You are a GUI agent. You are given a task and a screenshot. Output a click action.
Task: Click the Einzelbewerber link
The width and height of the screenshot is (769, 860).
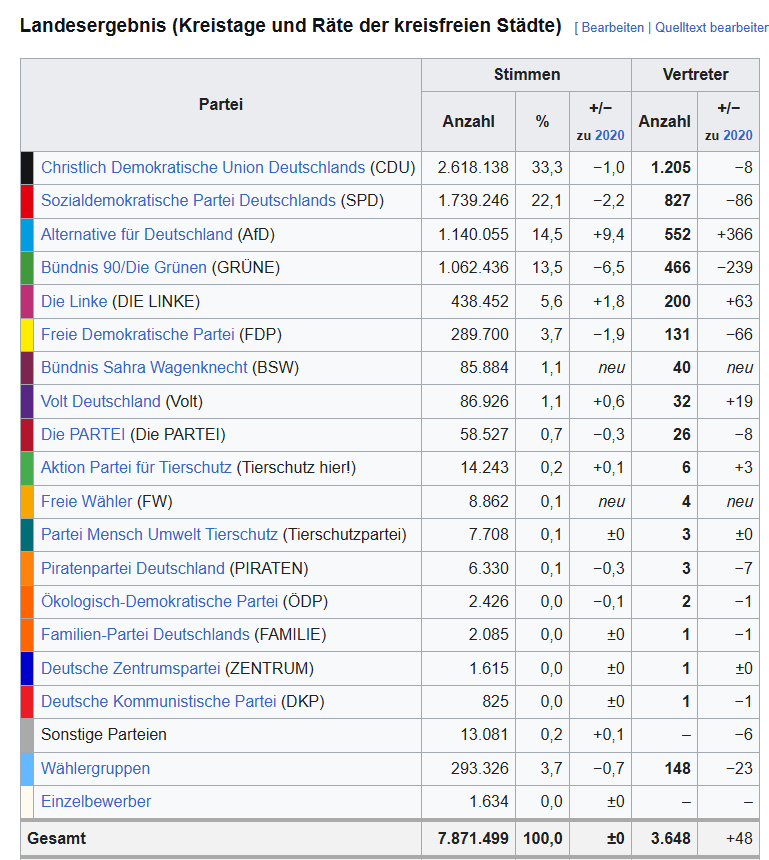tap(96, 801)
